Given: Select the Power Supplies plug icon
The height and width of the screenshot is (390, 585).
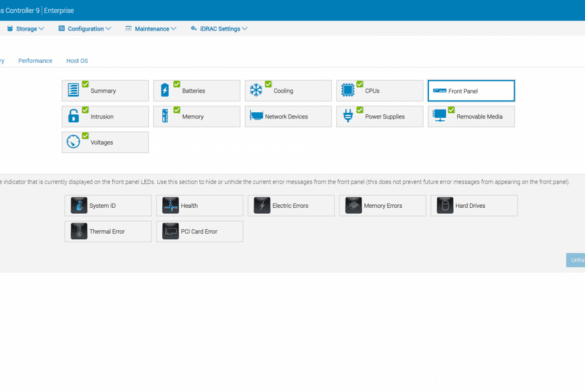Looking at the screenshot, I should (348, 116).
